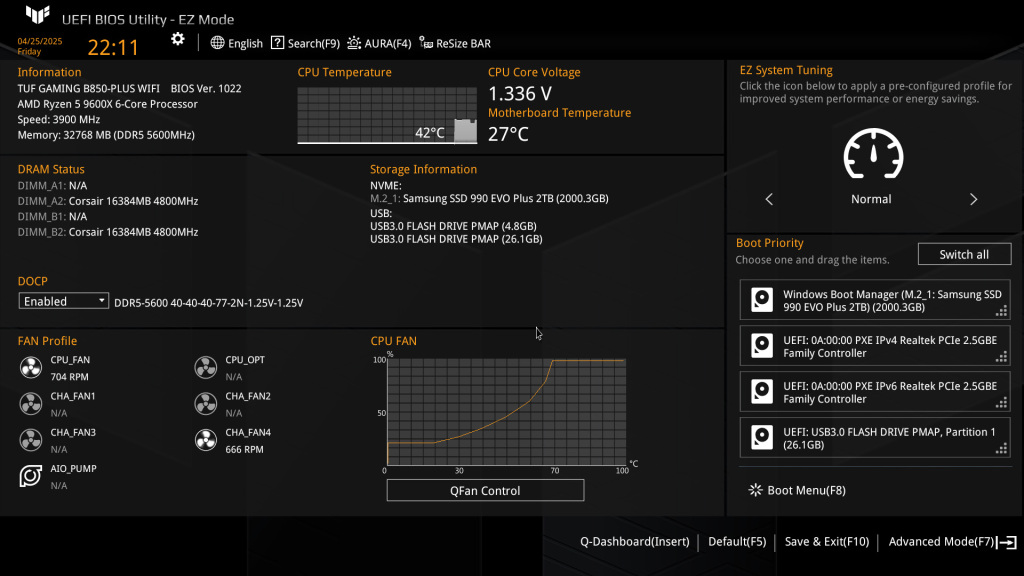Viewport: 1024px width, 576px height.
Task: Click the 04/25/2025 date text
Action: (40, 41)
